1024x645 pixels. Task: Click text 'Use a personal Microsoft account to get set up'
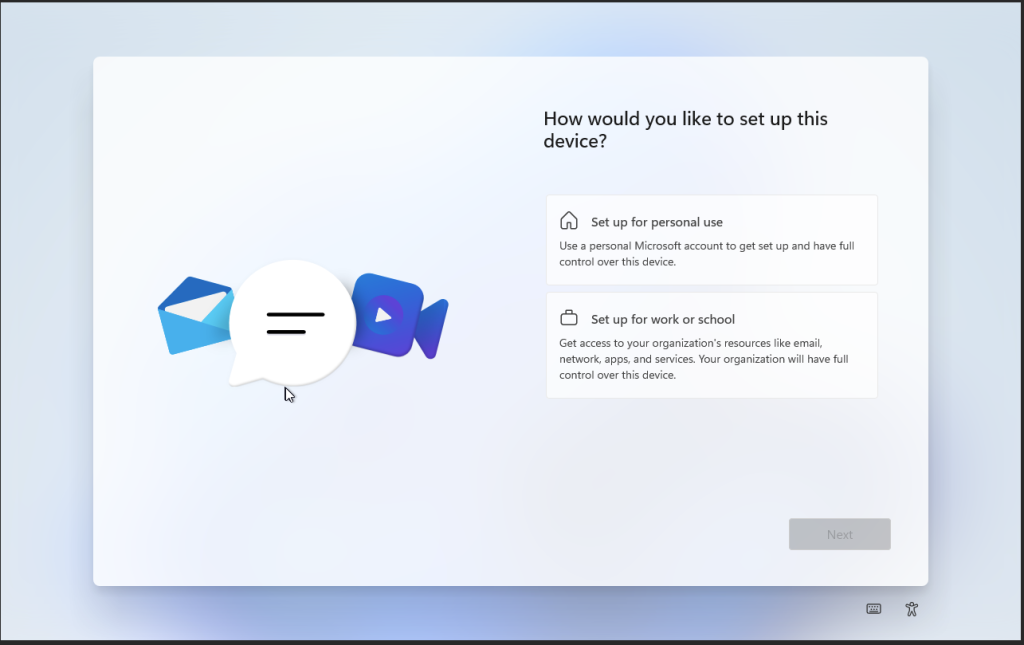click(673, 246)
